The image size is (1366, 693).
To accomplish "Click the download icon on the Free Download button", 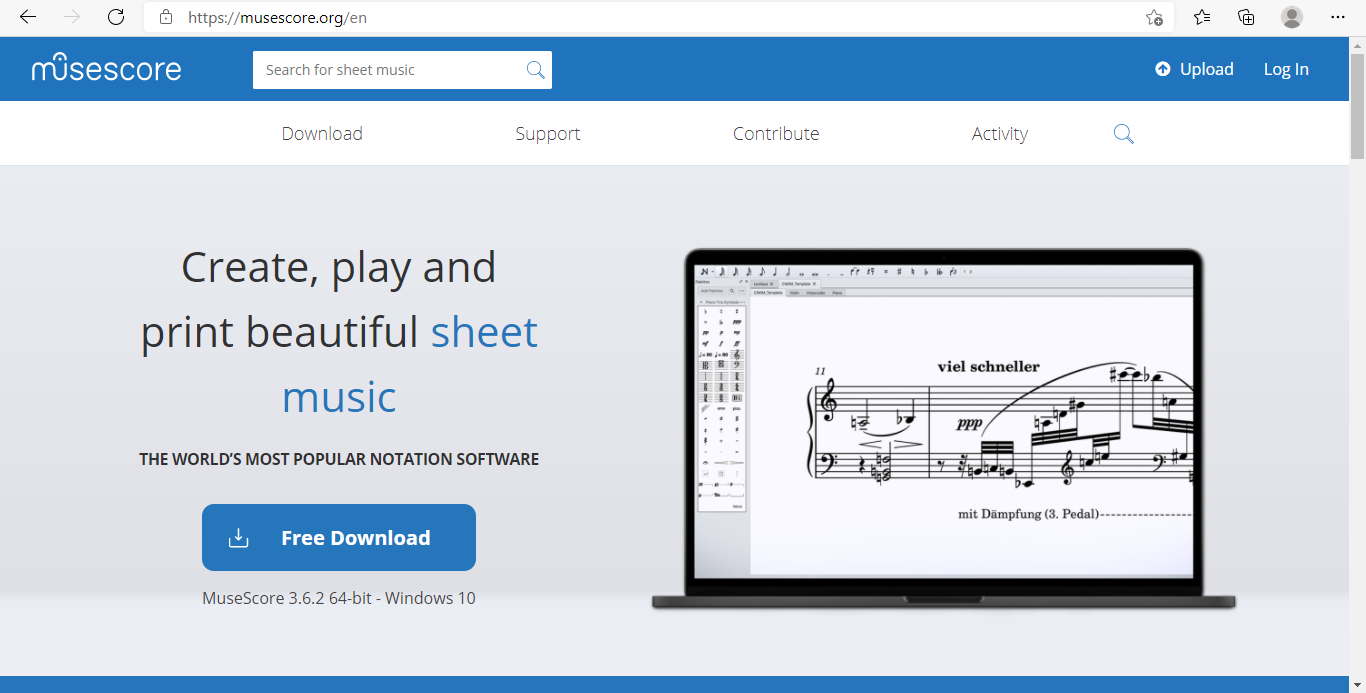I will coord(238,538).
